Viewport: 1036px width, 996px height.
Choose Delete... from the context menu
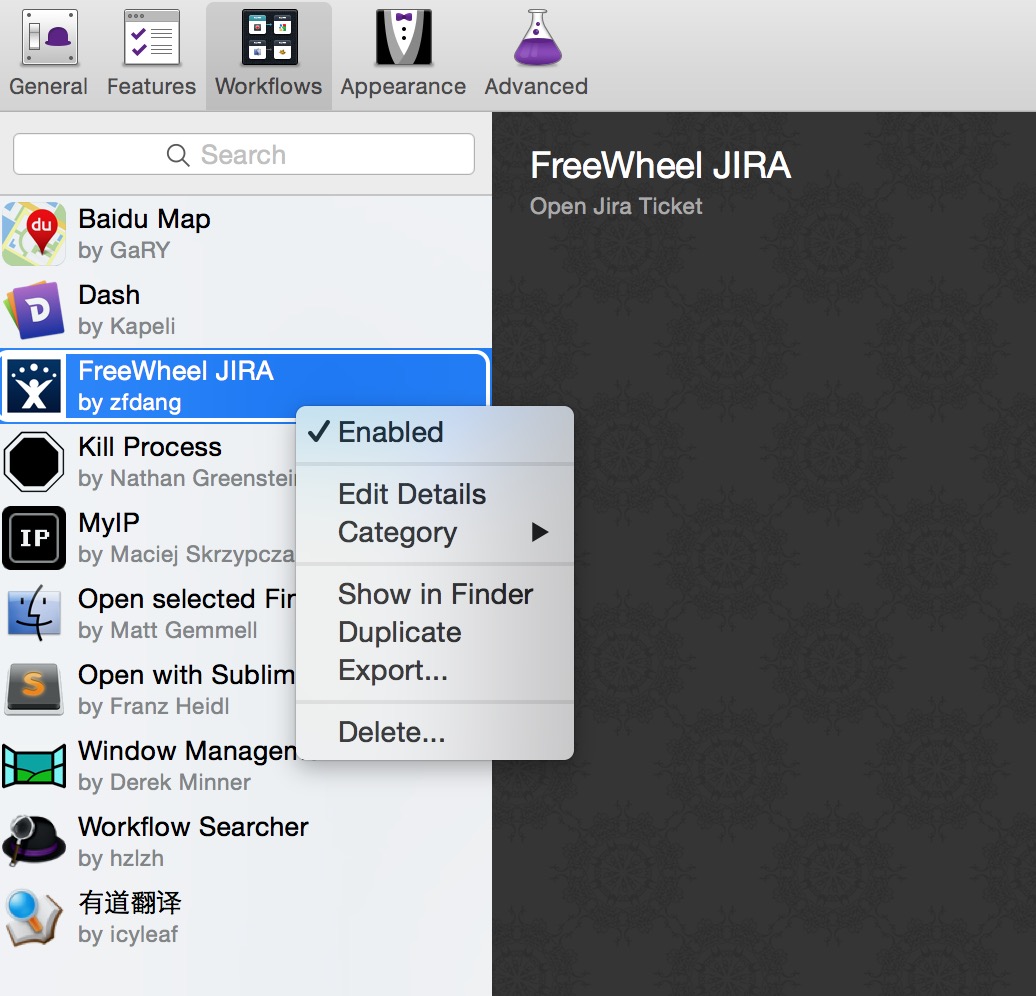pos(435,732)
